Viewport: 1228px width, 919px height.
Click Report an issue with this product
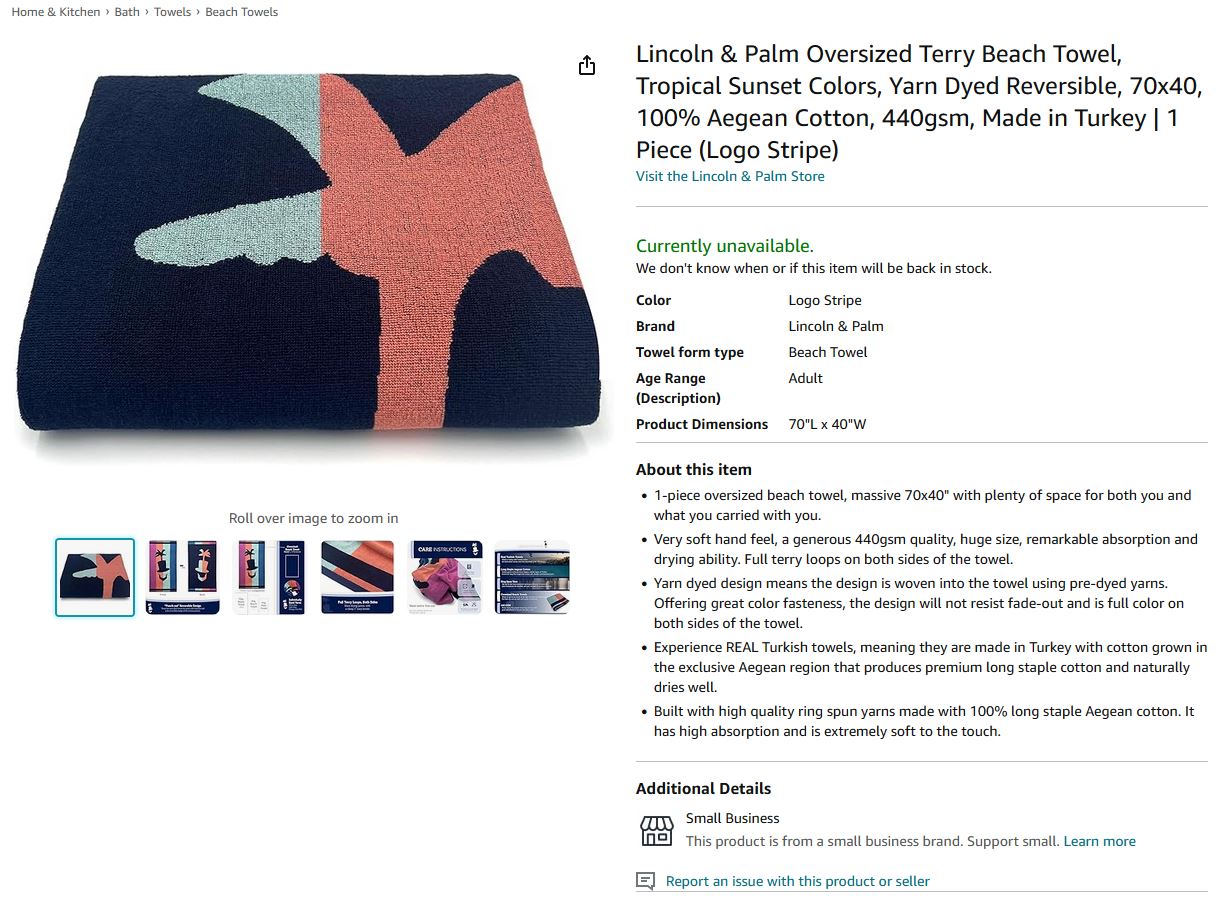798,881
